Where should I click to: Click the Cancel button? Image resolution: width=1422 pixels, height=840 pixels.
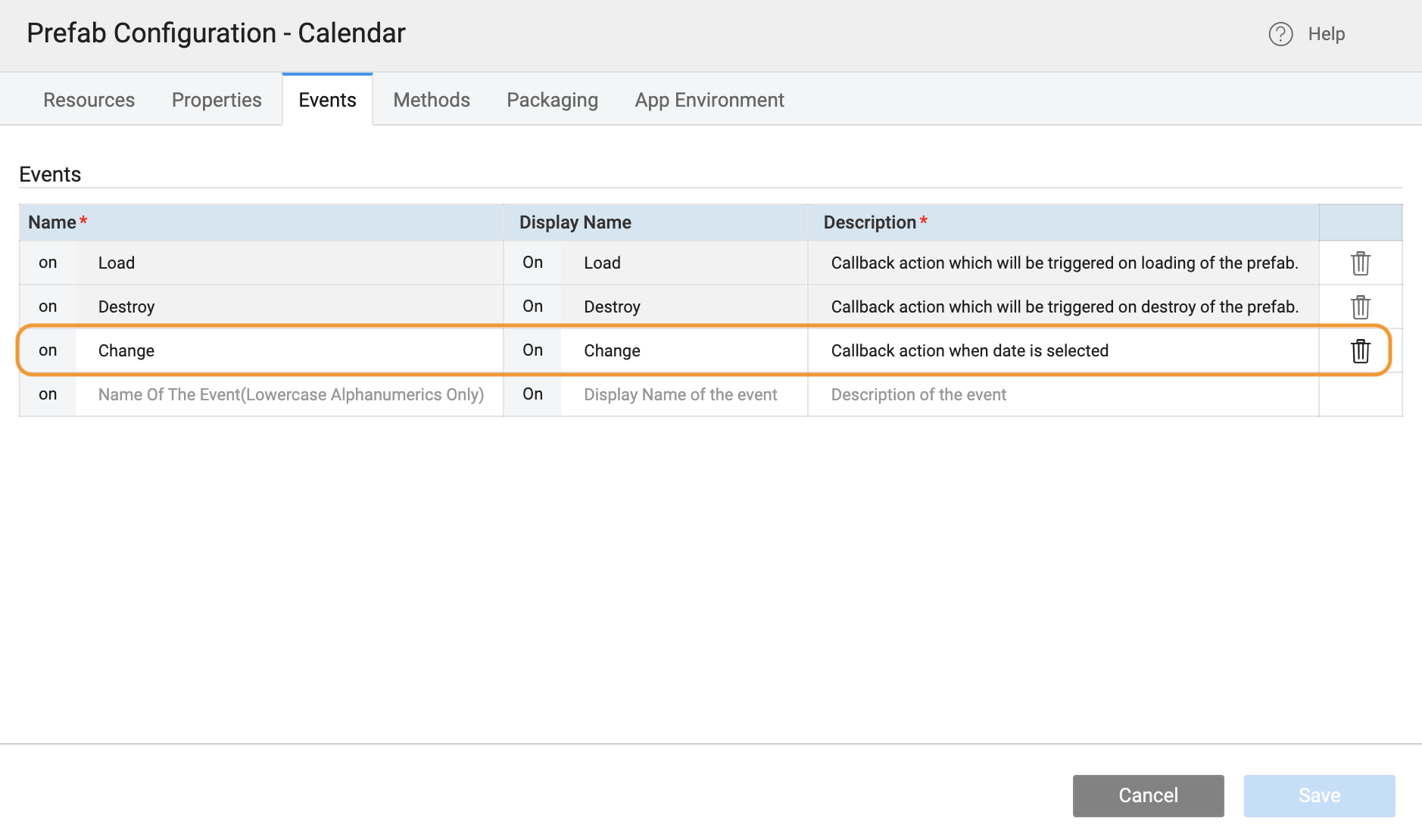click(x=1148, y=795)
